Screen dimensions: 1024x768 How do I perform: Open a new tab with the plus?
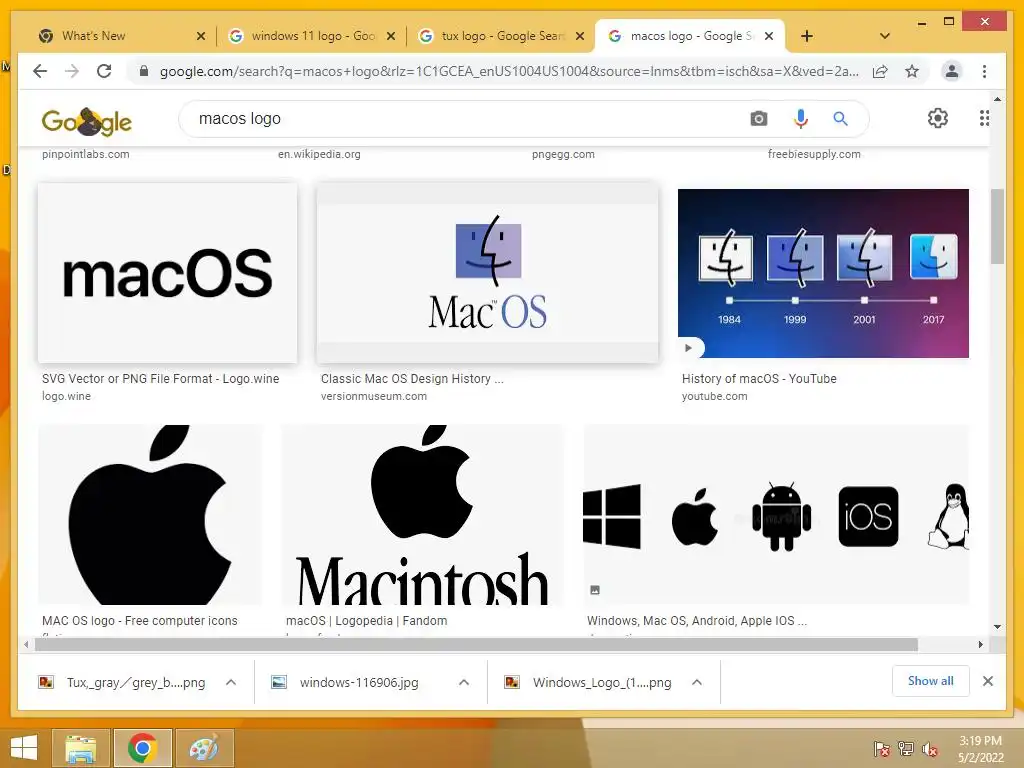click(807, 36)
